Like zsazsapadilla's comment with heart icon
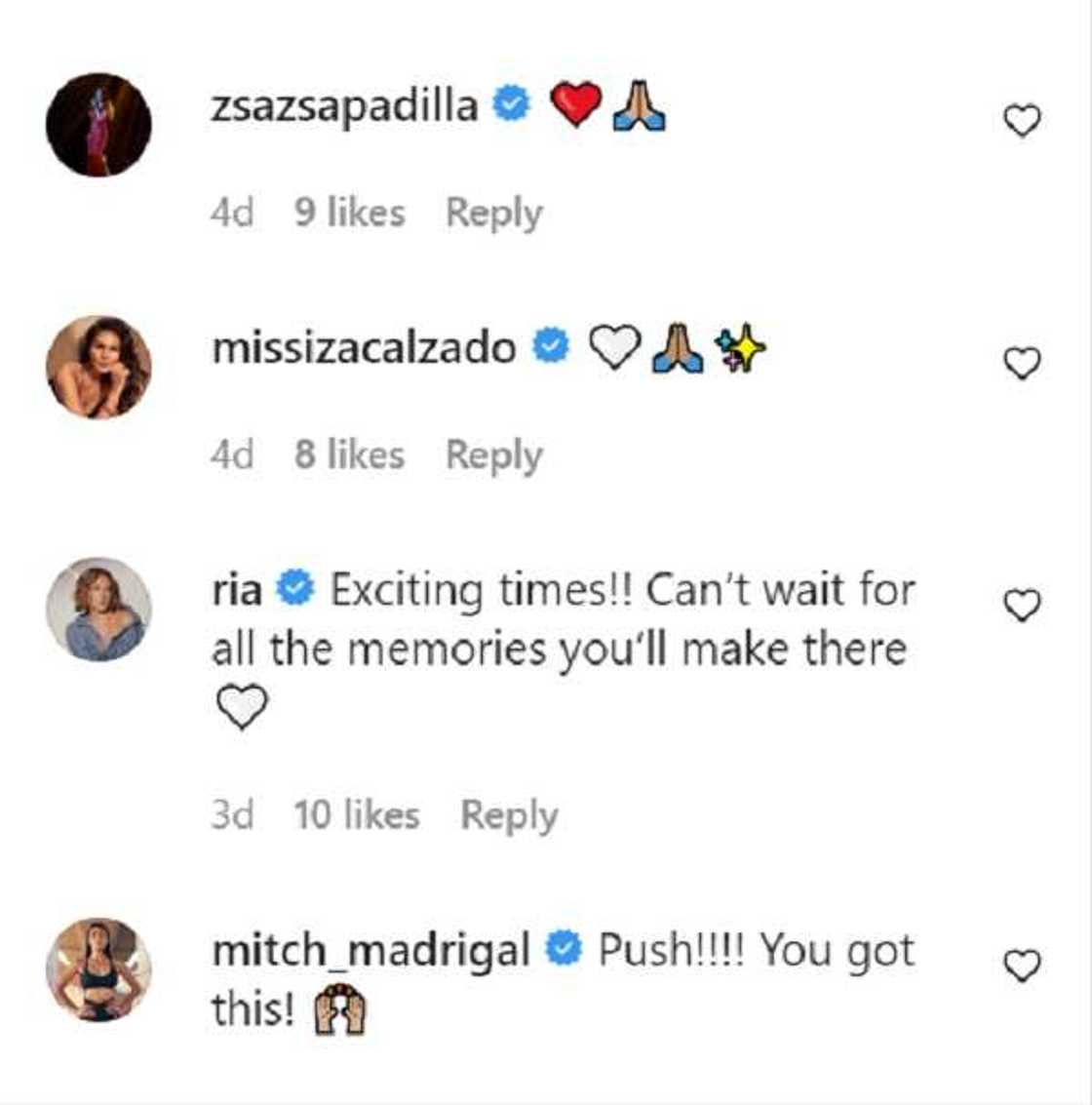 coord(1022,122)
